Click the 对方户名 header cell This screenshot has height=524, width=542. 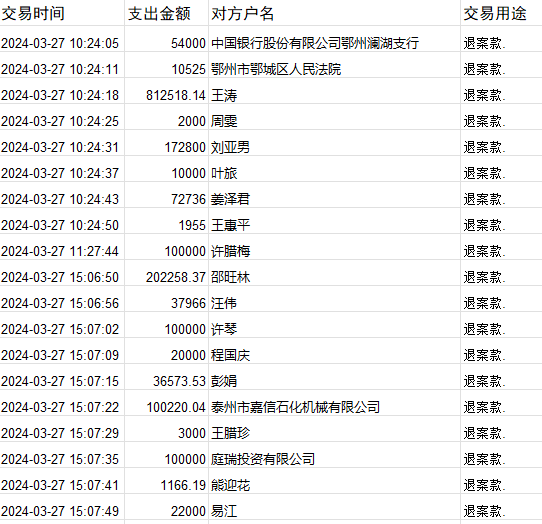pyautogui.click(x=334, y=13)
